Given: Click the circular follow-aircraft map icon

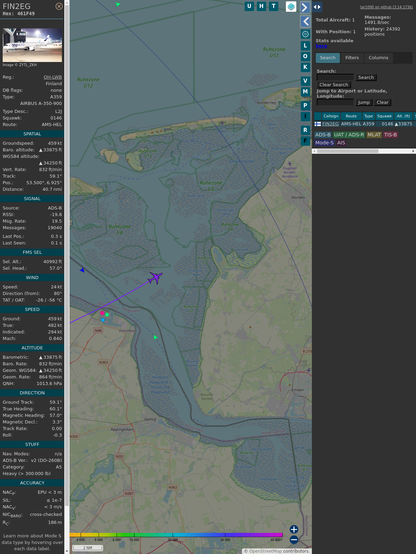Looking at the screenshot, I should [x=305, y=34].
